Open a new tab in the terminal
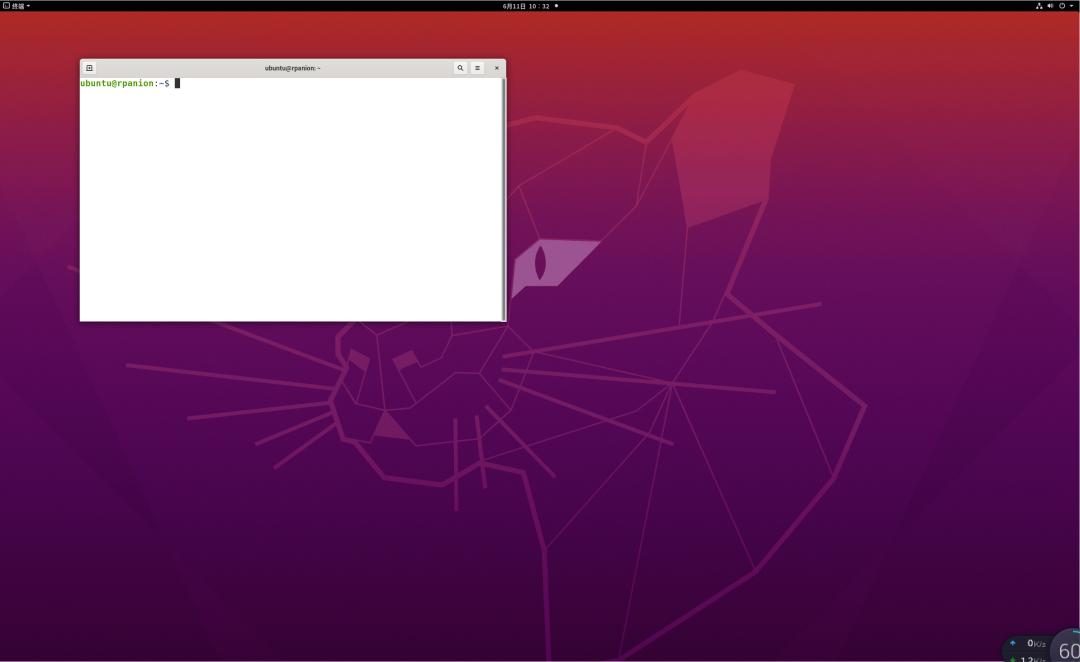The image size is (1080, 662). (x=89, y=68)
